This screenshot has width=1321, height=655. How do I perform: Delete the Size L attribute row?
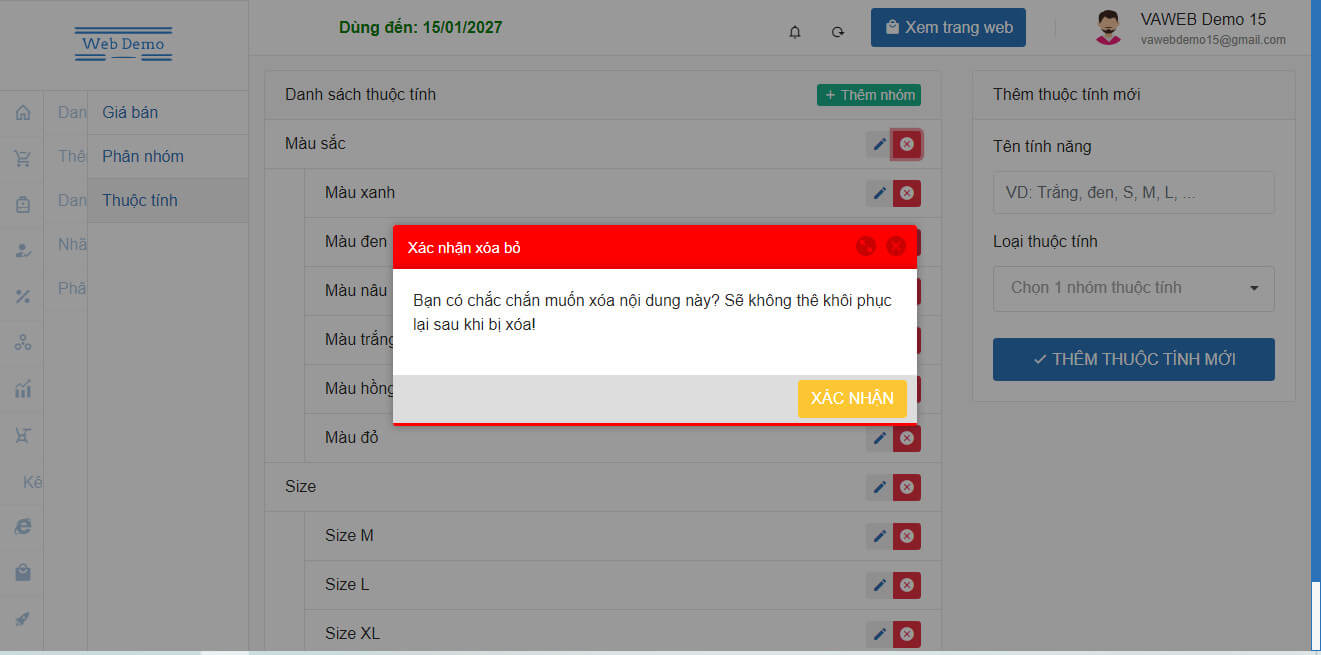pyautogui.click(x=907, y=585)
